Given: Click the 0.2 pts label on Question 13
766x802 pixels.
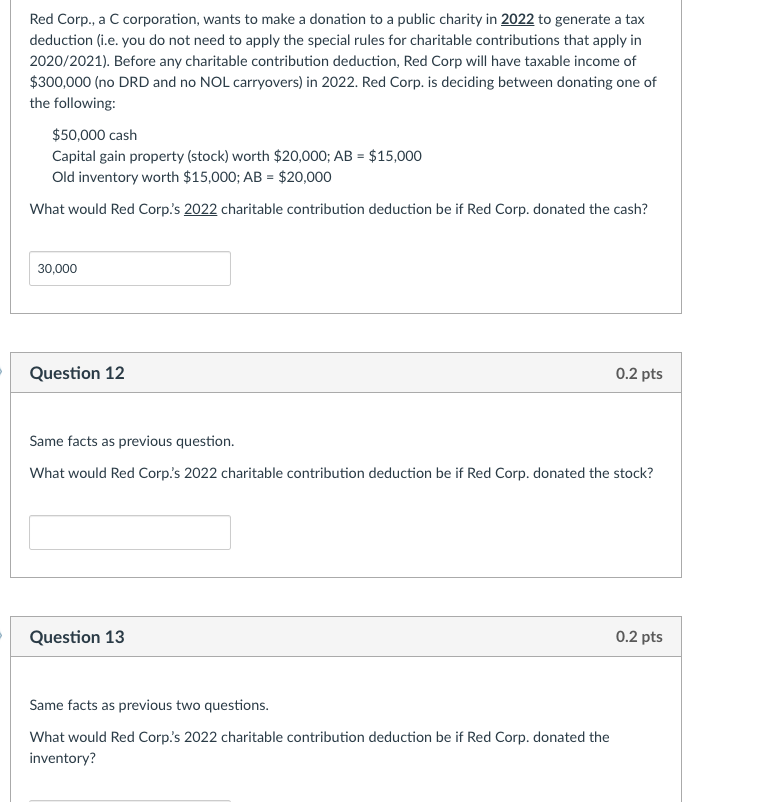Looking at the screenshot, I should pos(641,637).
